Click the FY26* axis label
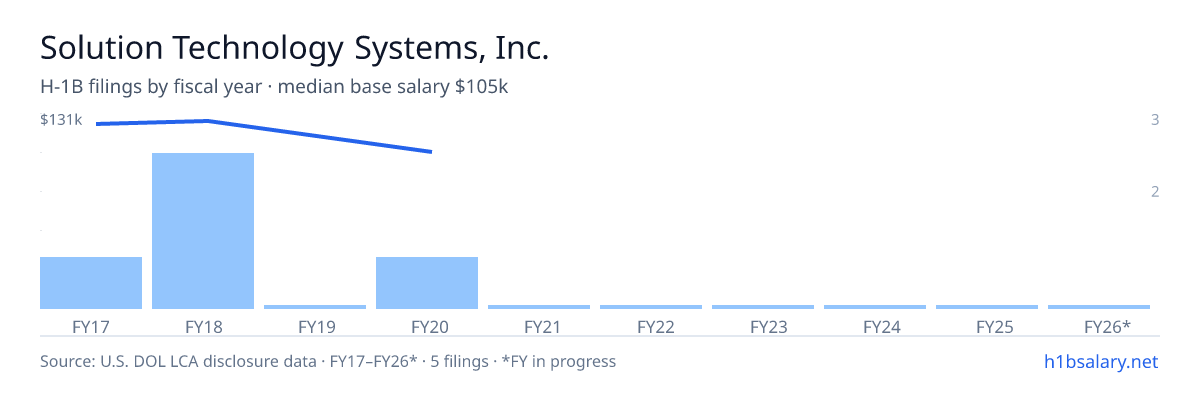This screenshot has width=1200, height=400. click(x=1107, y=326)
